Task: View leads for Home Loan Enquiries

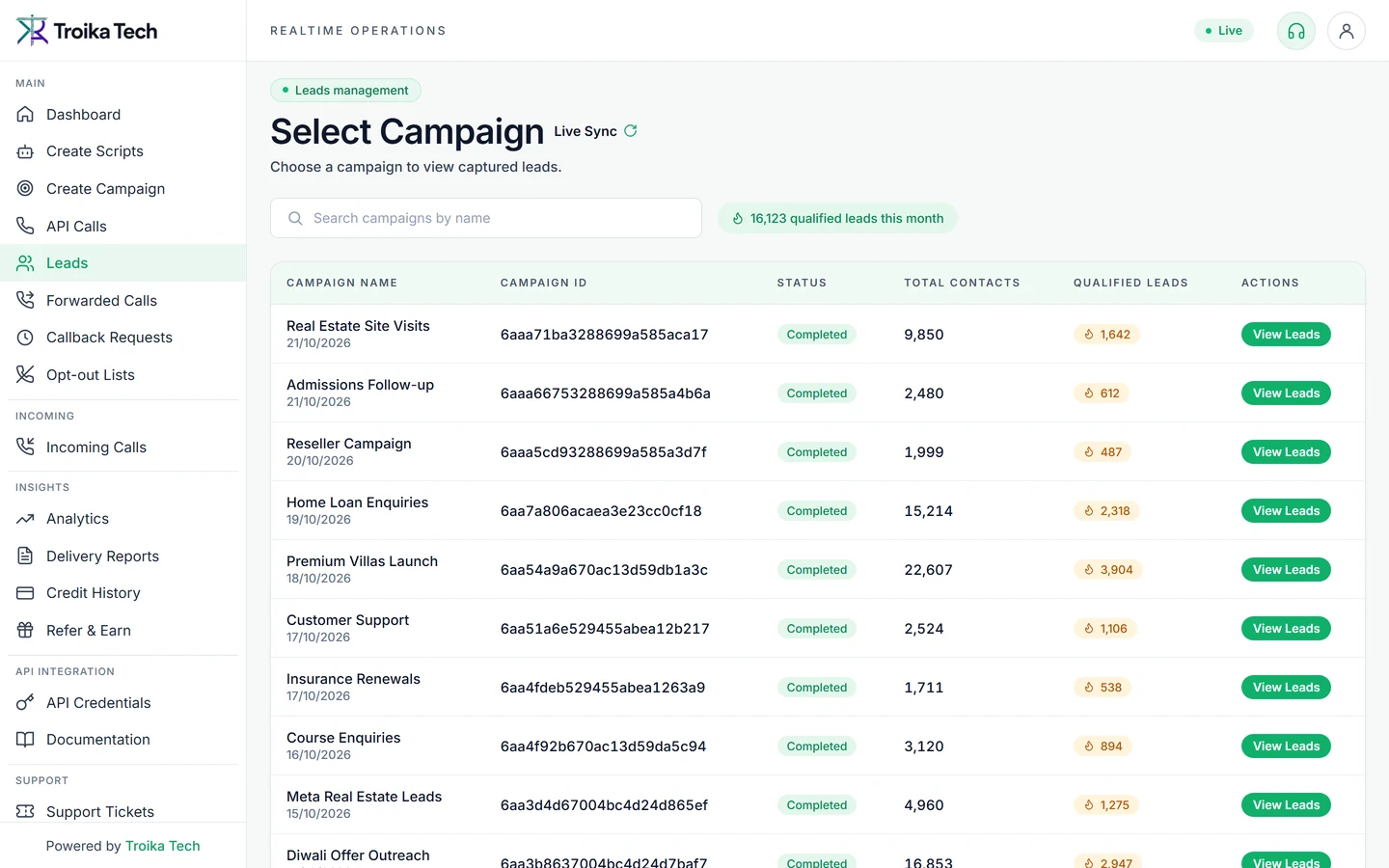Action: [1286, 511]
